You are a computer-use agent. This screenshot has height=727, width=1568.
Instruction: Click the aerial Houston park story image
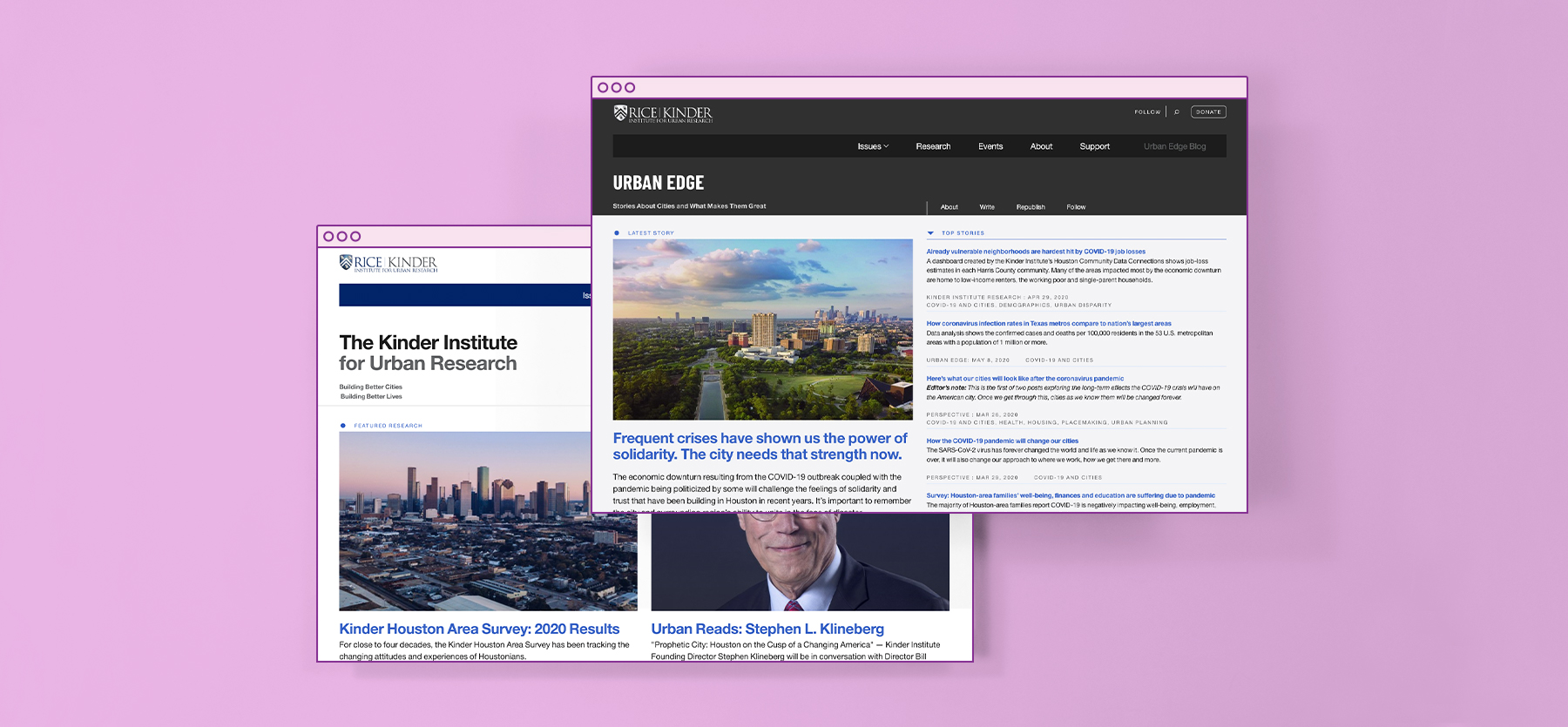tap(762, 330)
